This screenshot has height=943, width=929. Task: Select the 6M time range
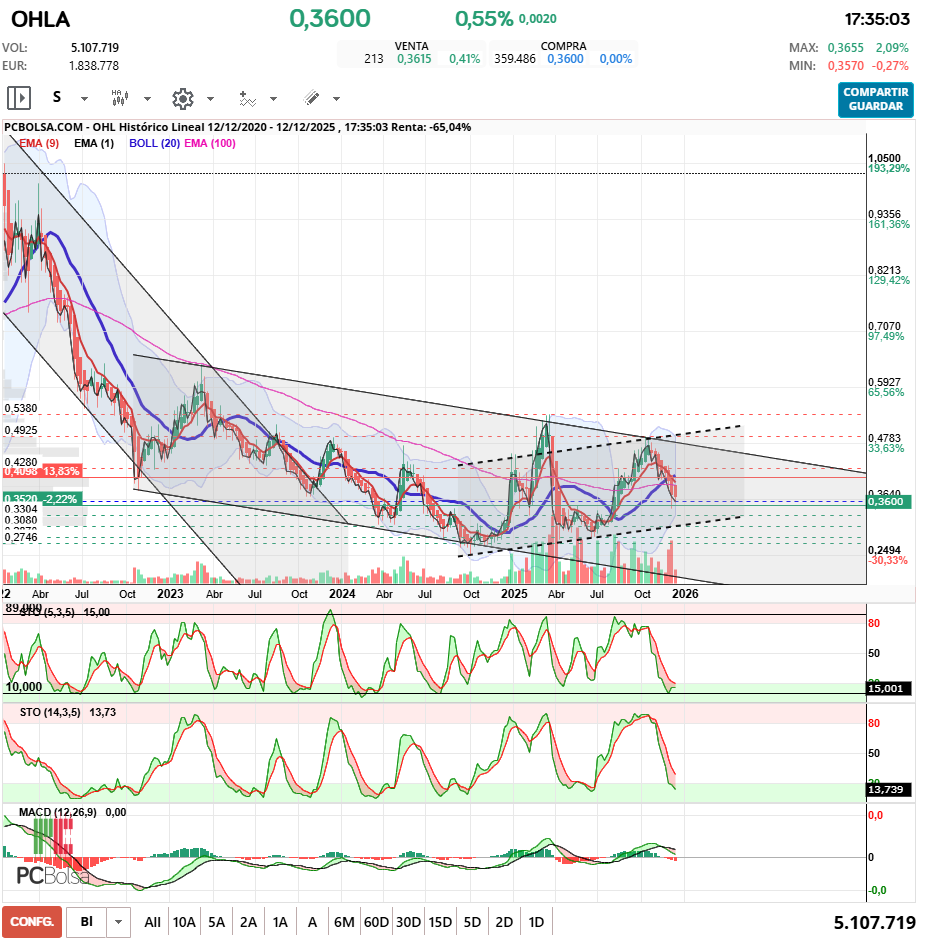[x=344, y=922]
